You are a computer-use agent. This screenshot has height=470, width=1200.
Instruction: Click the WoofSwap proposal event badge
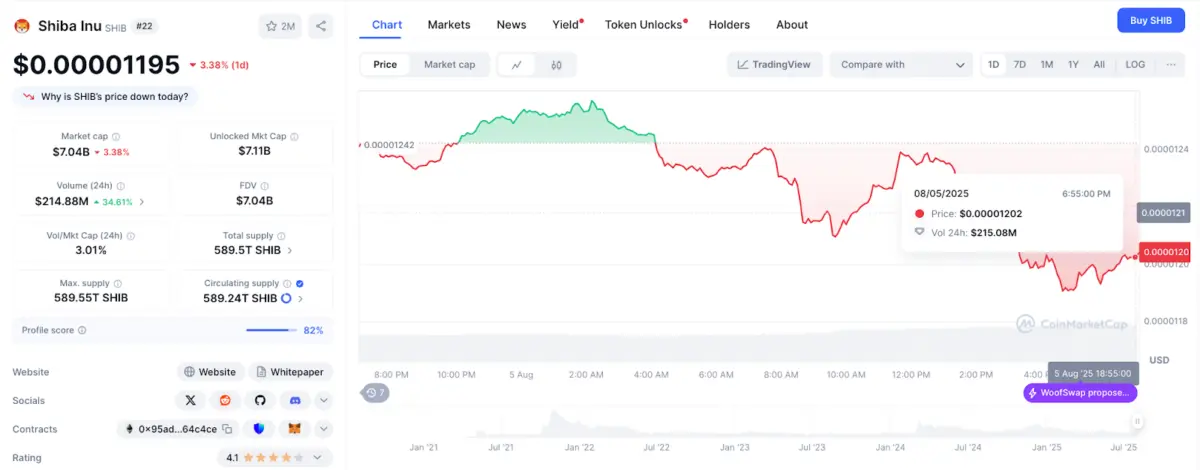pos(1081,393)
